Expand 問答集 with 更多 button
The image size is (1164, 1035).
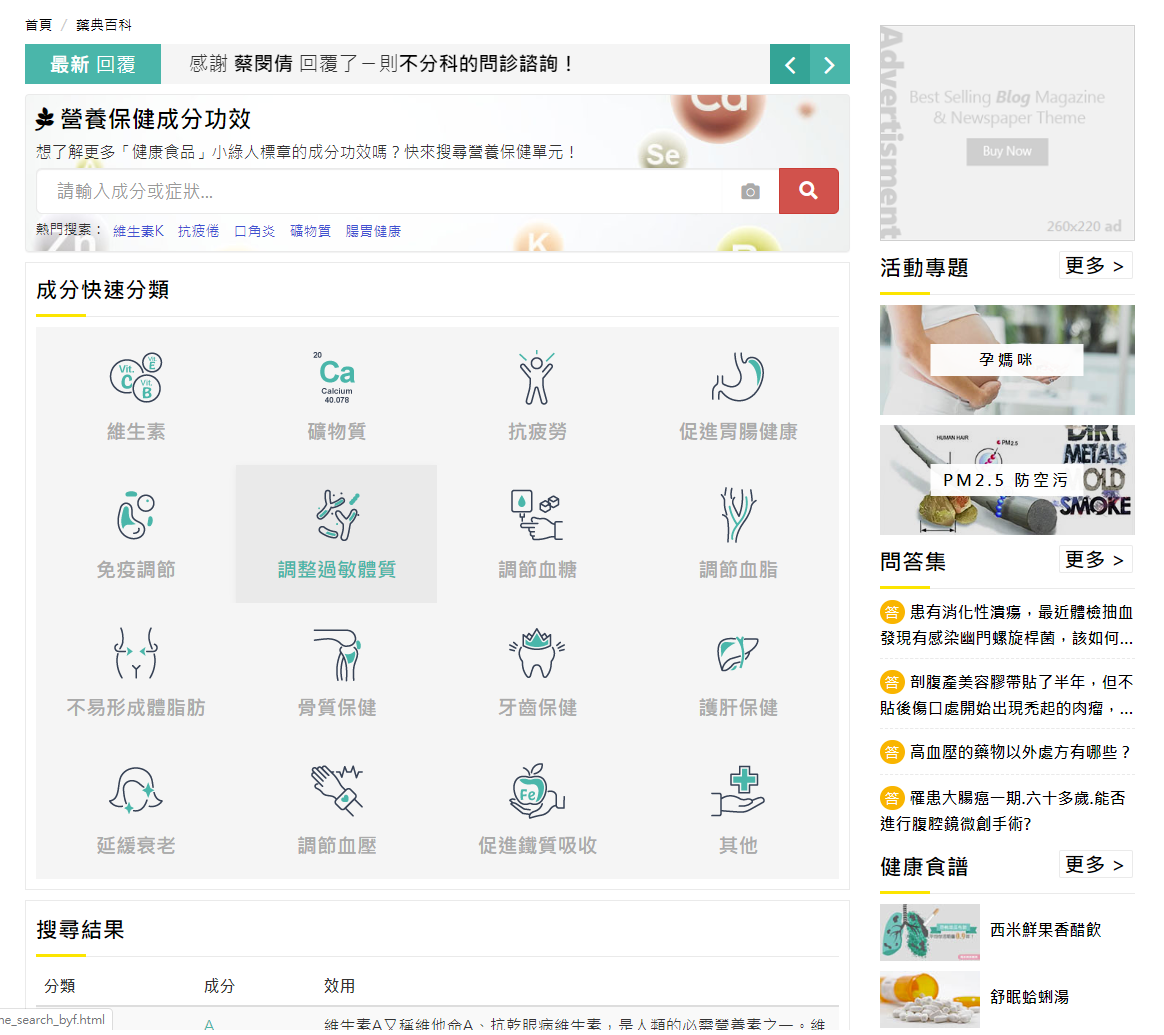tap(1095, 560)
